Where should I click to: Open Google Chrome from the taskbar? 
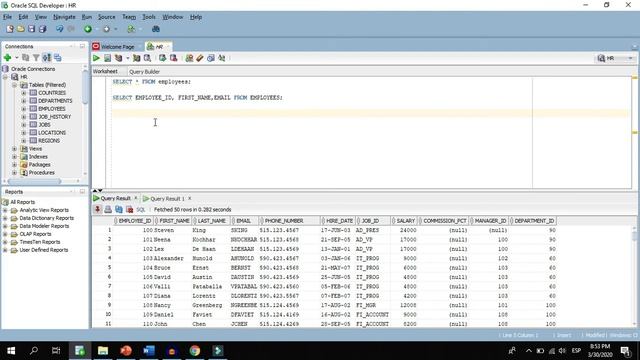(195, 351)
